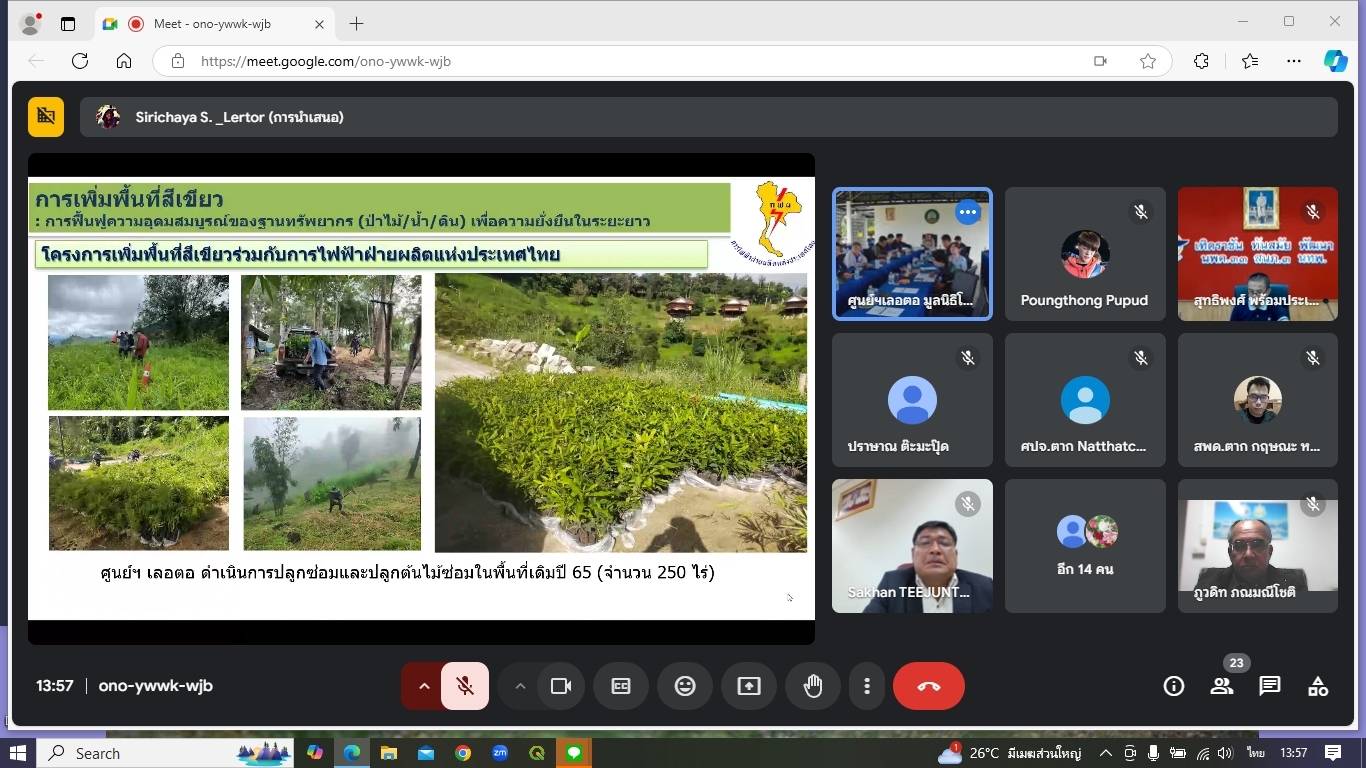Viewport: 1366px width, 768px height.
Task: Select the ปราชาณ participant tile
Action: [912, 400]
